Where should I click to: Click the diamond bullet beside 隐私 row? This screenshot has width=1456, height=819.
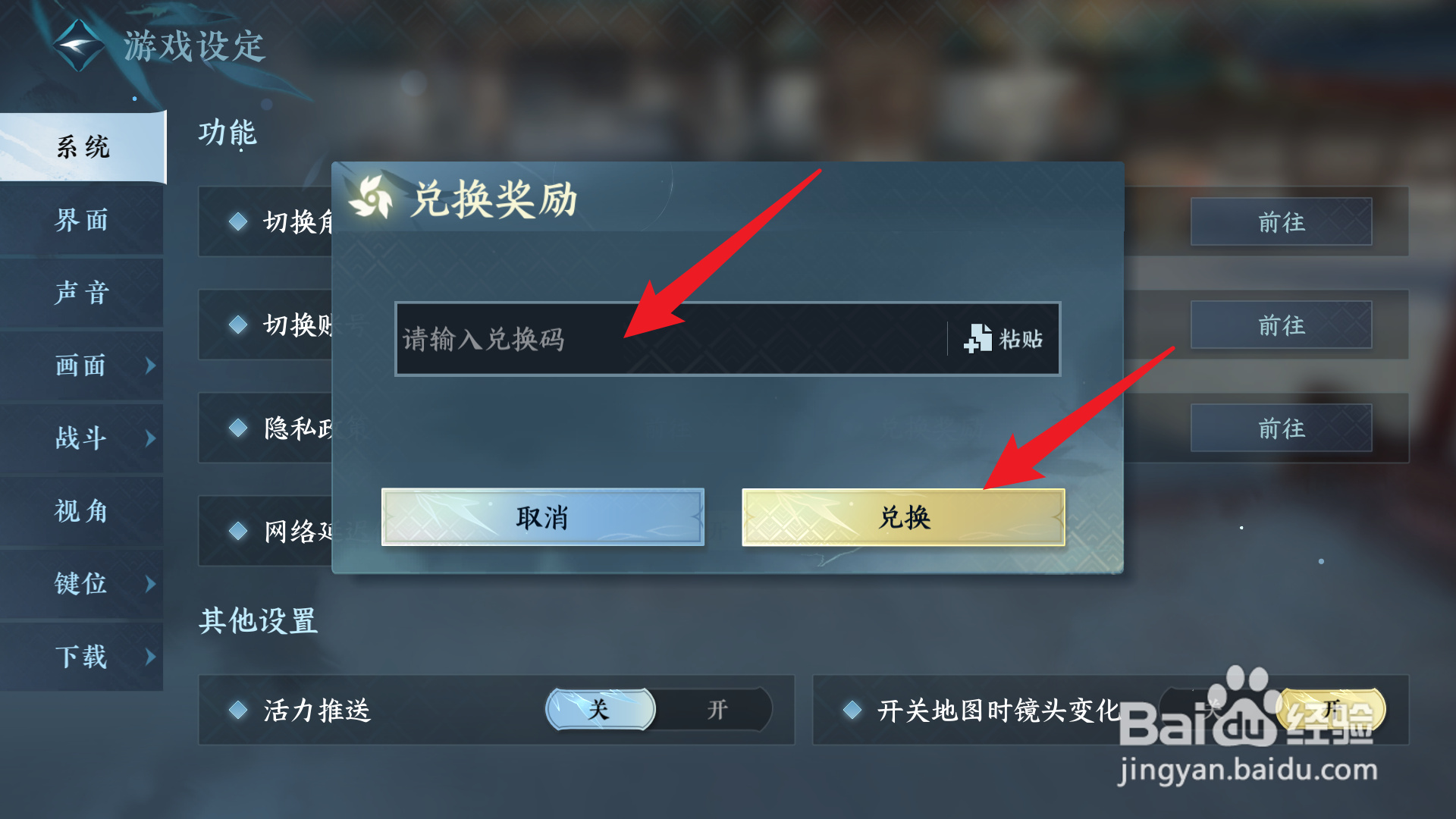coord(238,428)
